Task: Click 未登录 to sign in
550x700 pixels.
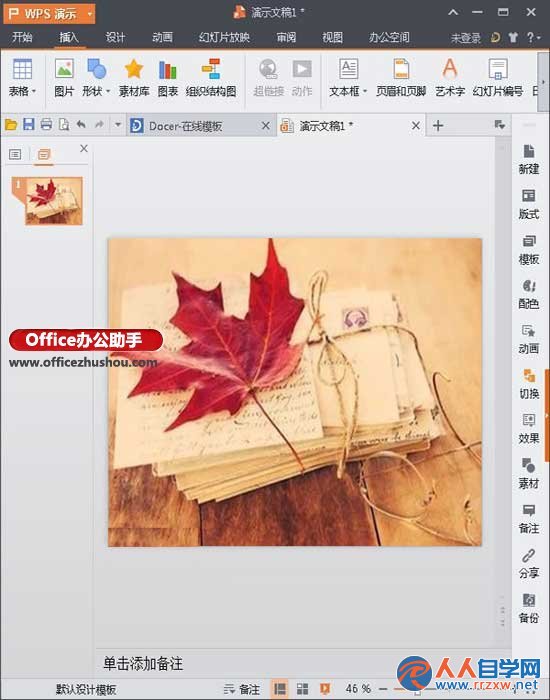Action: 465,38
